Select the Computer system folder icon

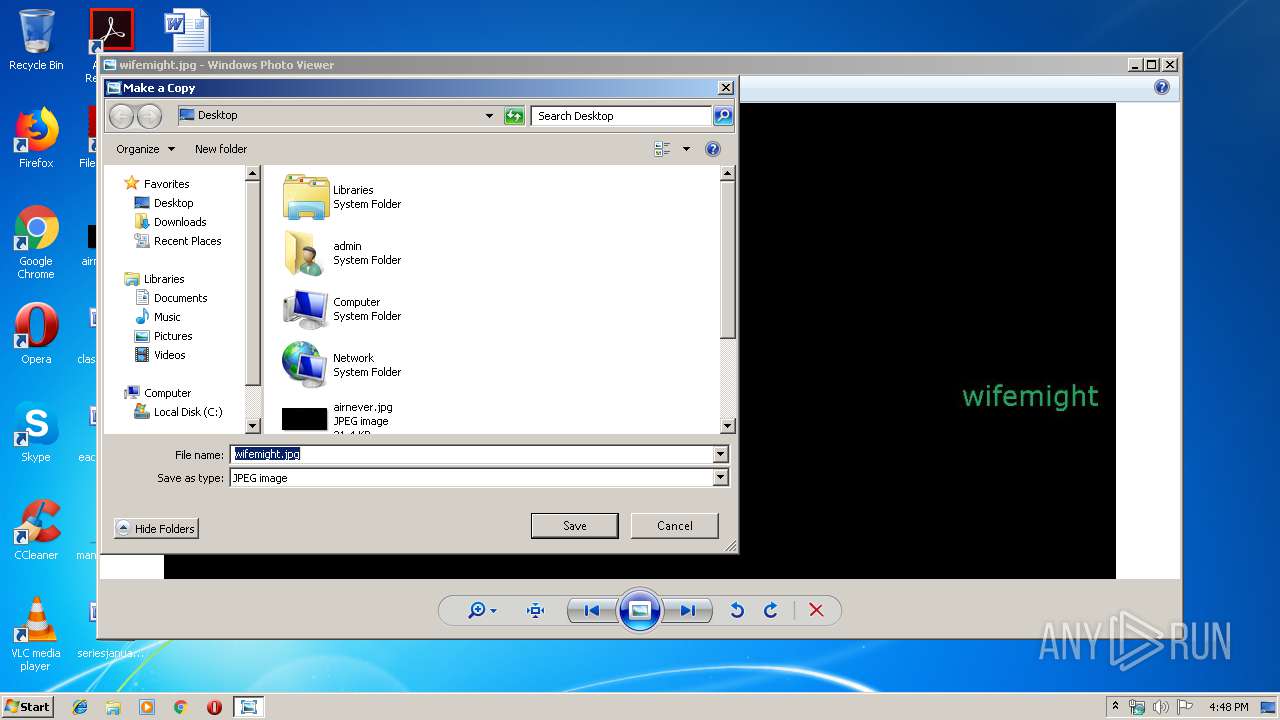(306, 309)
